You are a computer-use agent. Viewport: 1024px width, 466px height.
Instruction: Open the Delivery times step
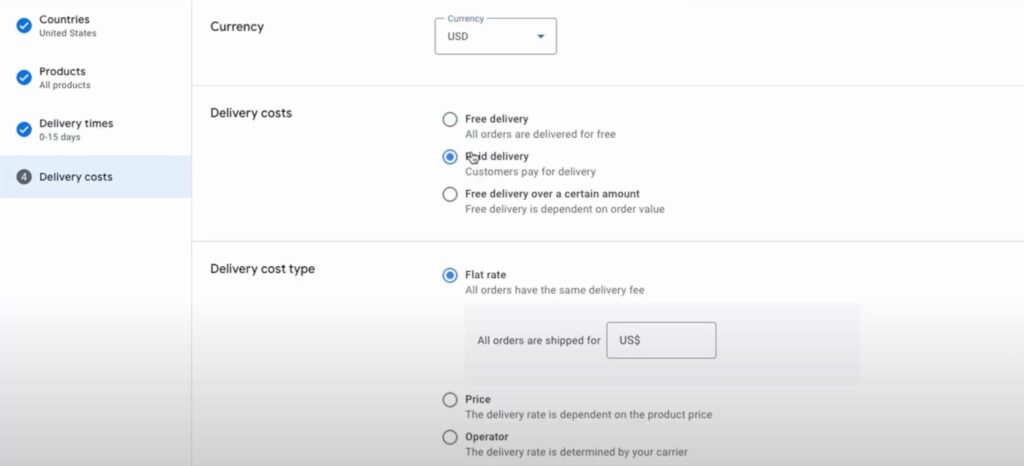(95, 129)
